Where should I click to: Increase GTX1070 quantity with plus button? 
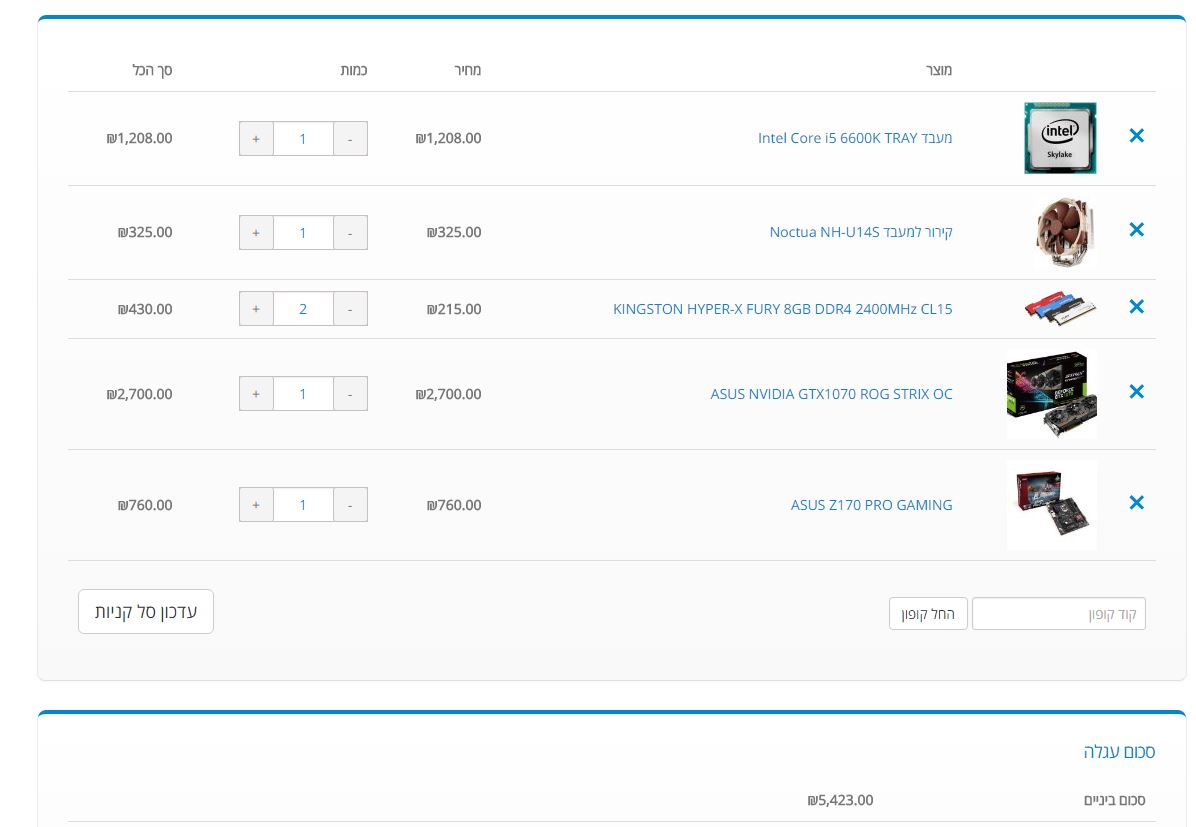256,394
